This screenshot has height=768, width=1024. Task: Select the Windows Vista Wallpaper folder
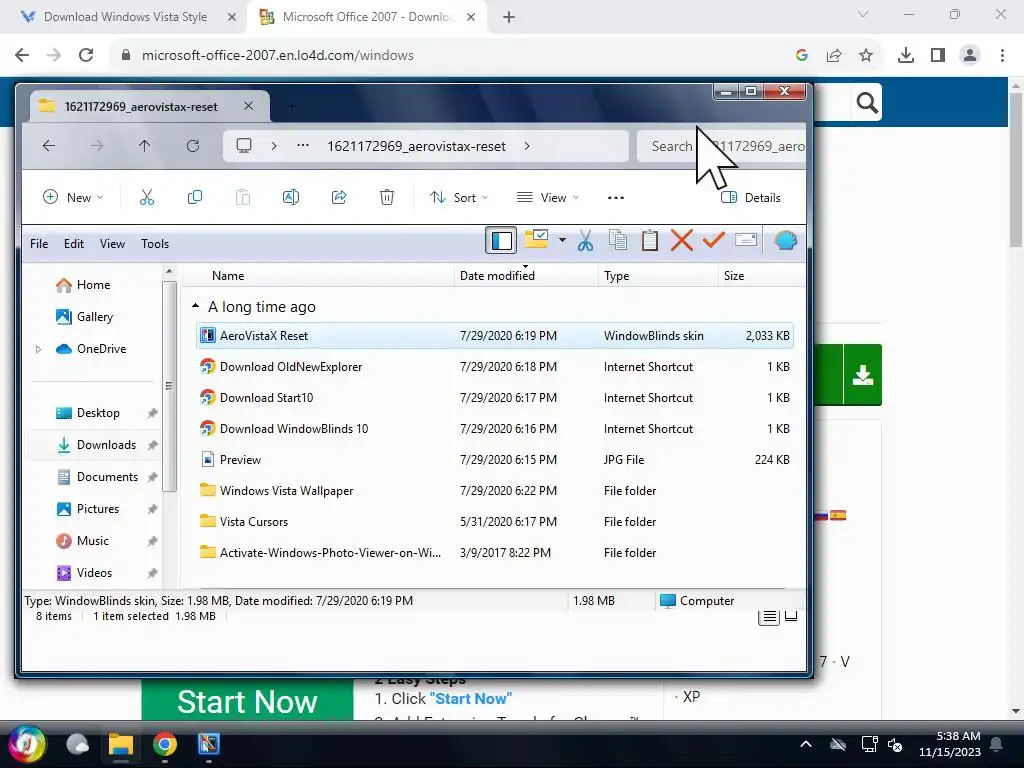point(495,491)
